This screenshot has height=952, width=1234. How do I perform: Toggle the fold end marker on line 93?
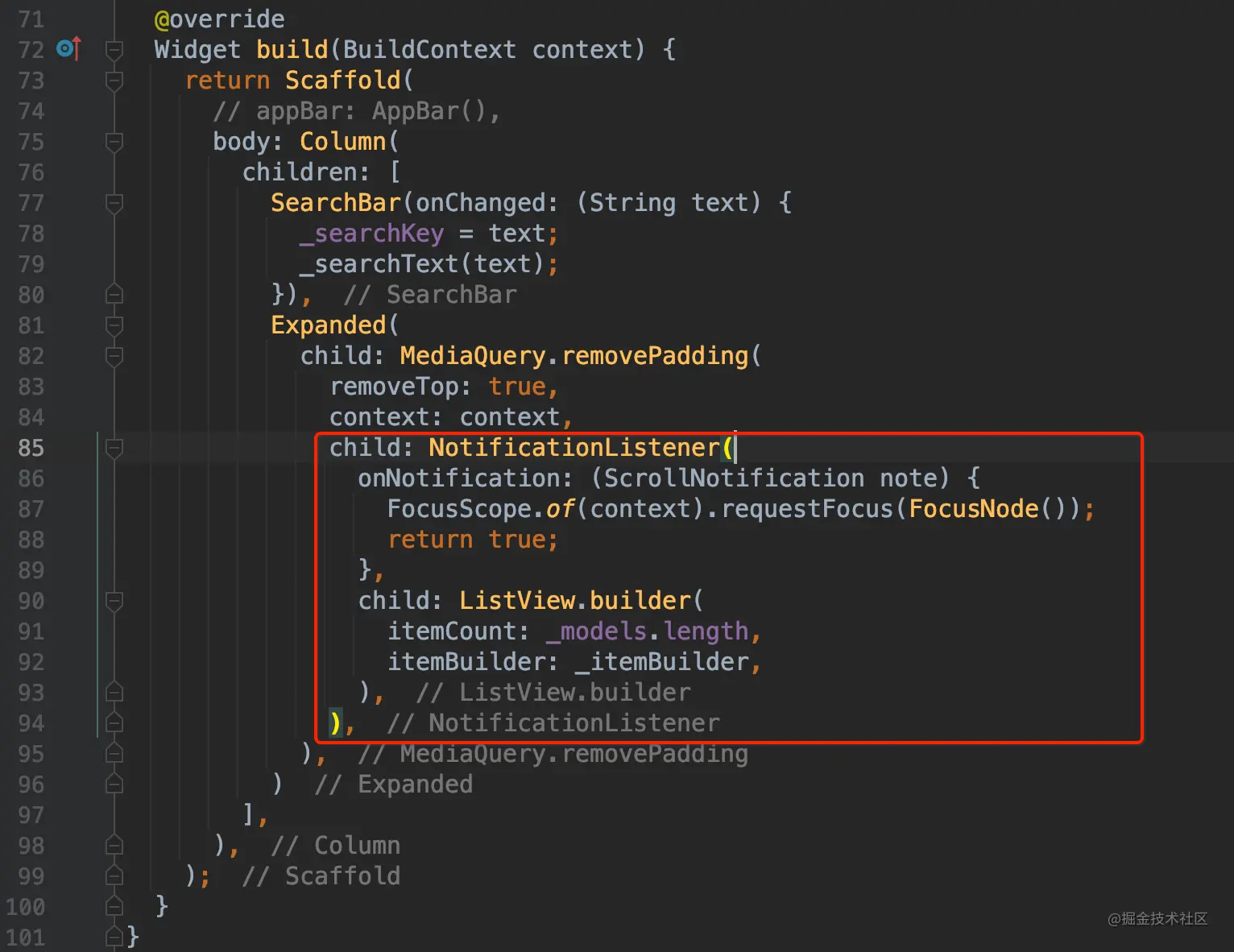pos(114,693)
